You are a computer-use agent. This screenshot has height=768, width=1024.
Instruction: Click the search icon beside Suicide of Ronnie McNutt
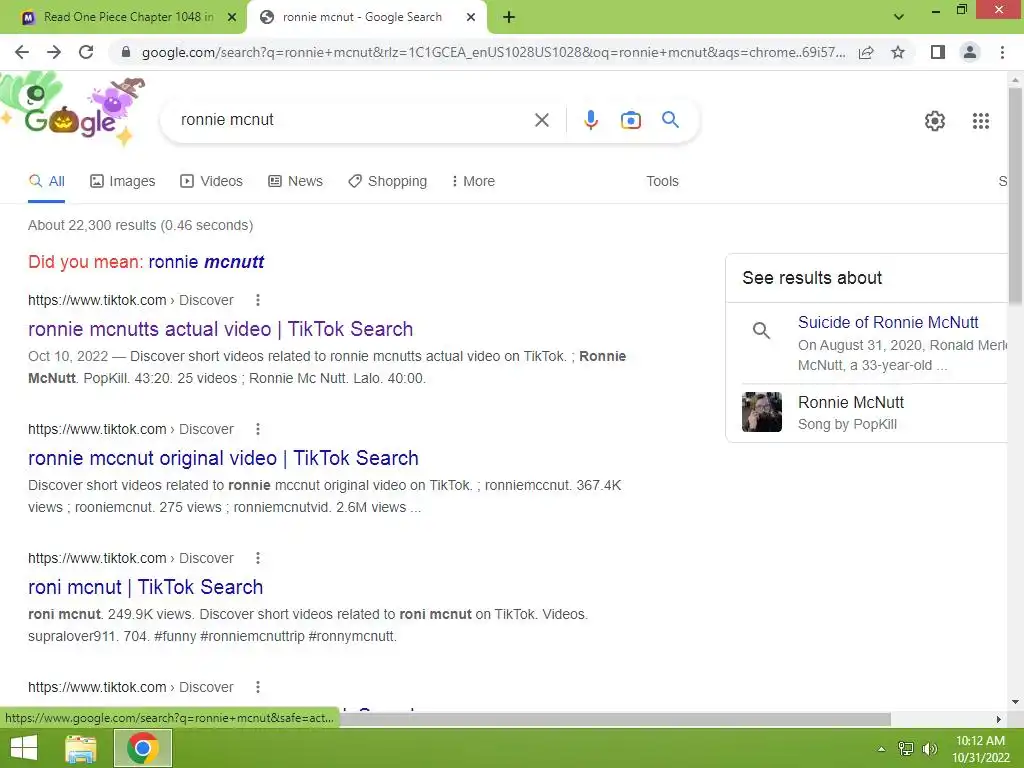(761, 330)
